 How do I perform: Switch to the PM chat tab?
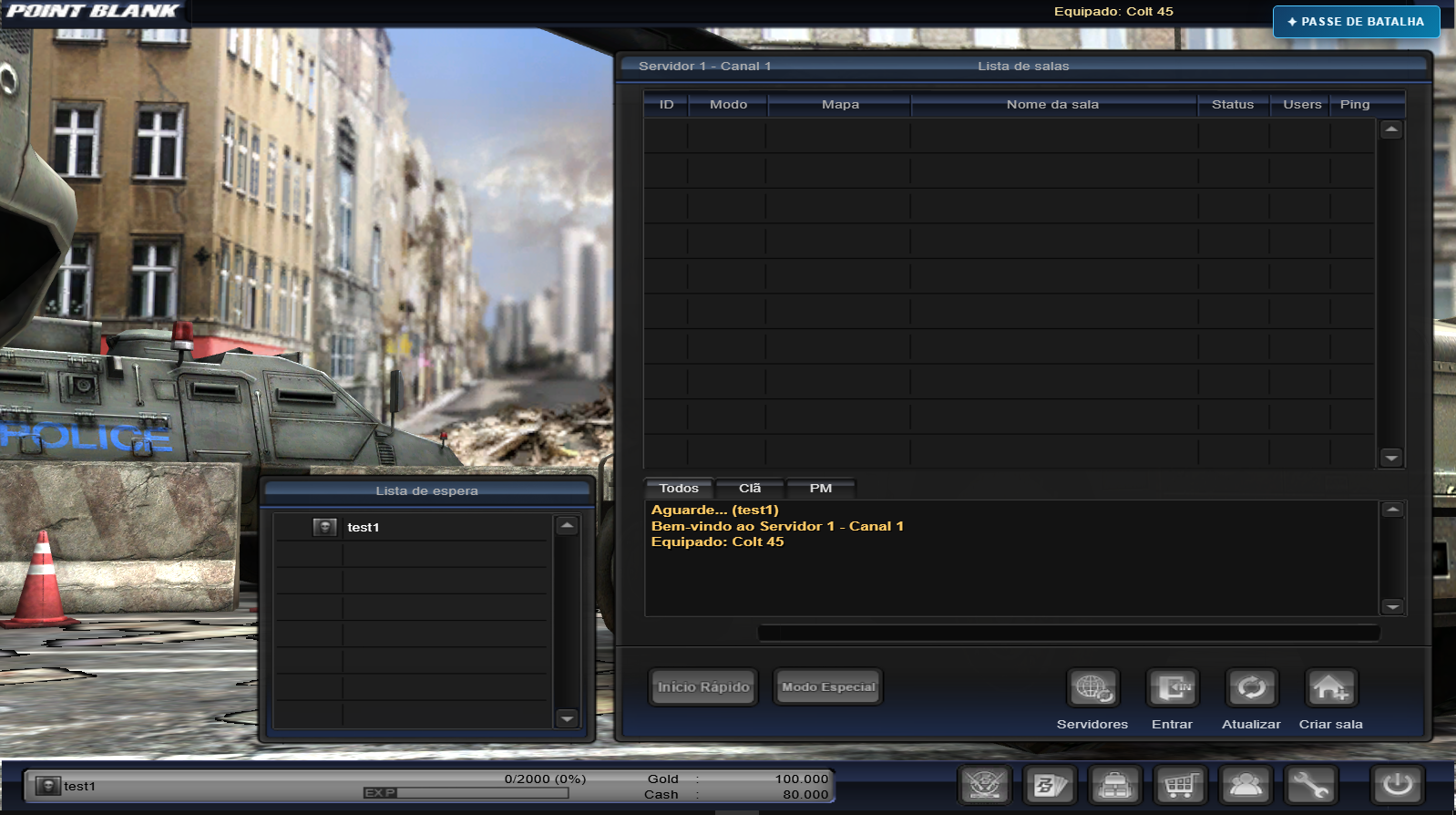tap(821, 488)
